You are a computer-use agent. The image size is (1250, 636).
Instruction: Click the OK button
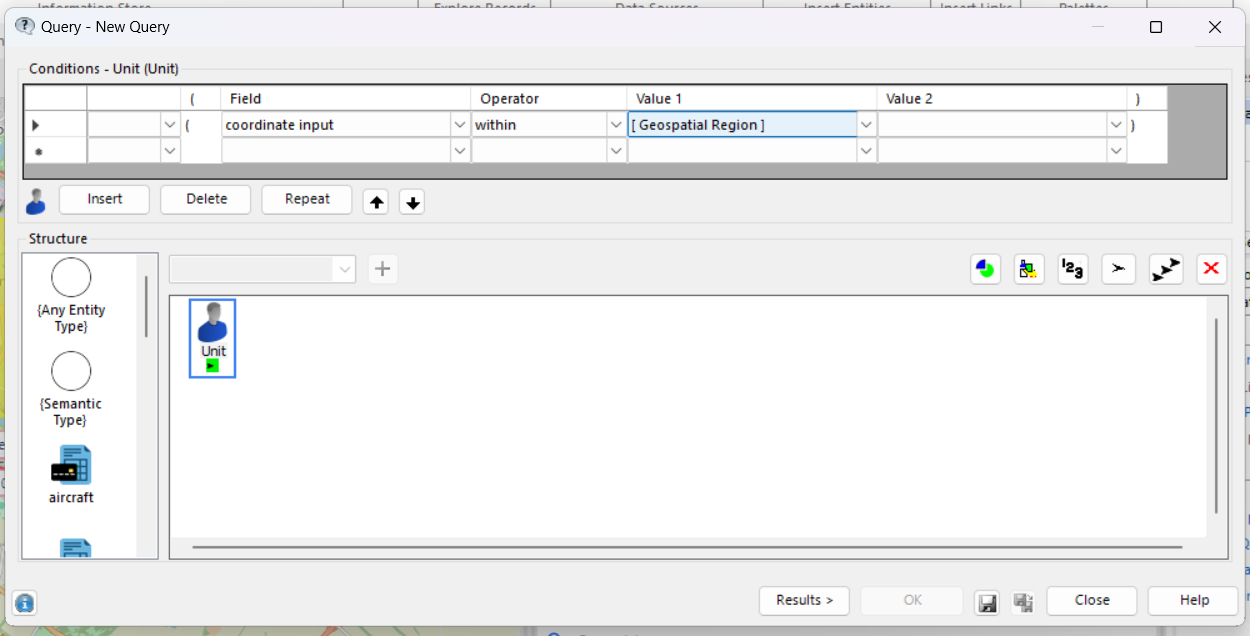[912, 601]
